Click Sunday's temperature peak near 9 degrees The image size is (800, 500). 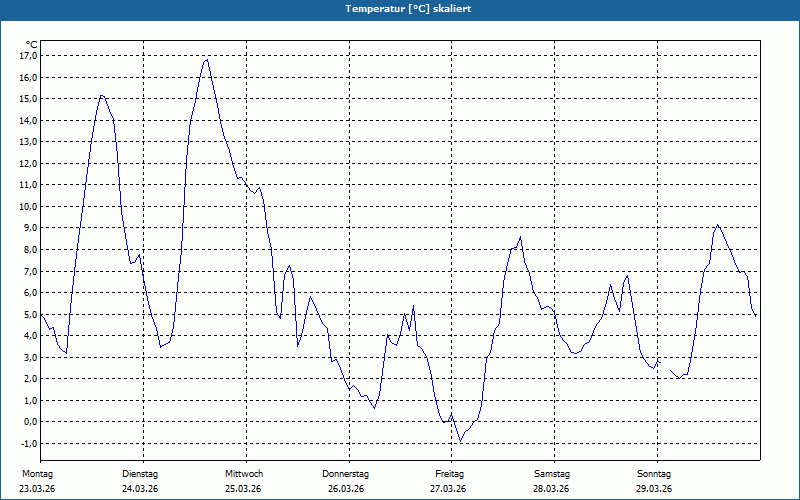717,225
